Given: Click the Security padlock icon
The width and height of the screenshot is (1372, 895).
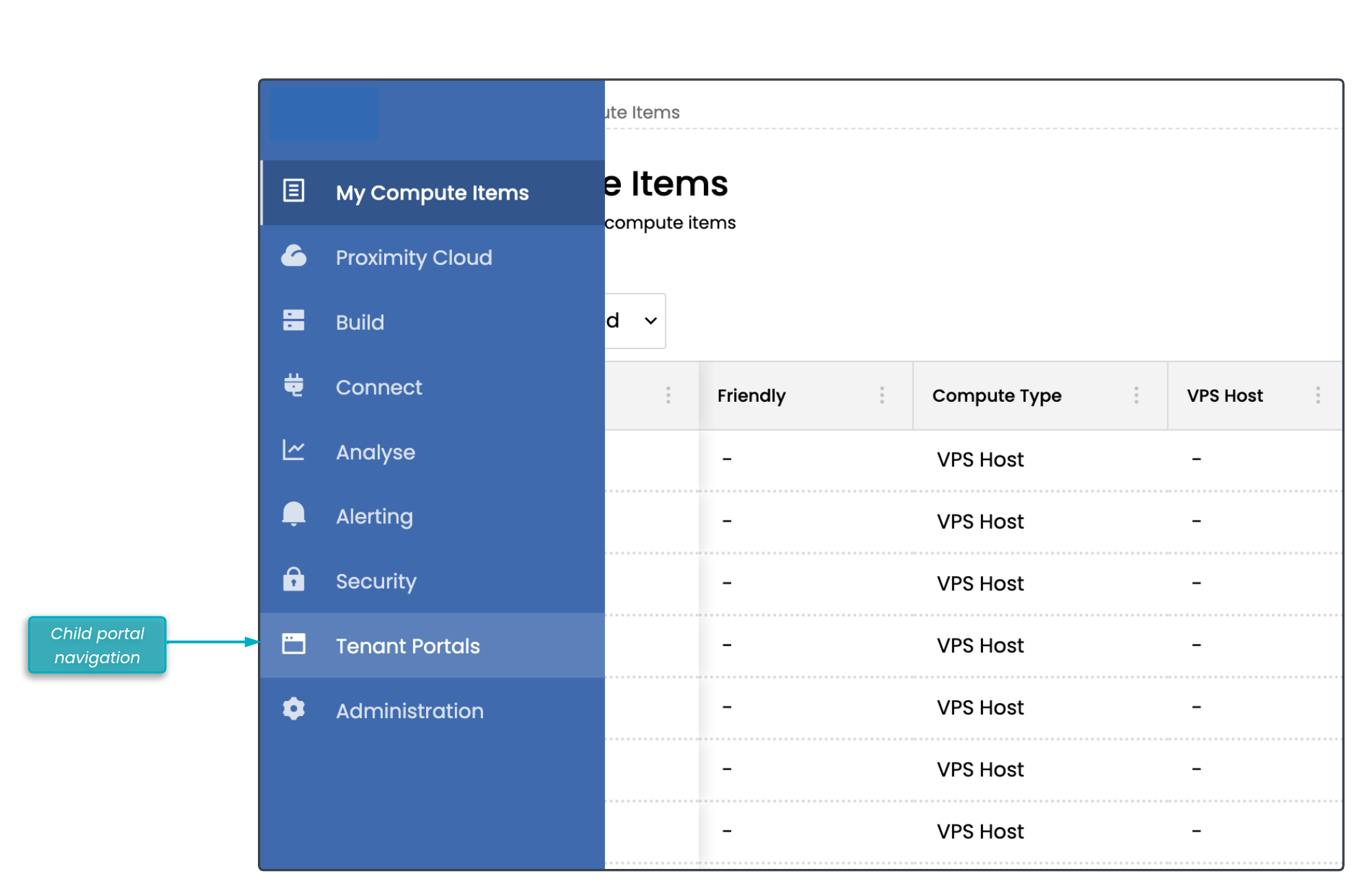Looking at the screenshot, I should 294,580.
